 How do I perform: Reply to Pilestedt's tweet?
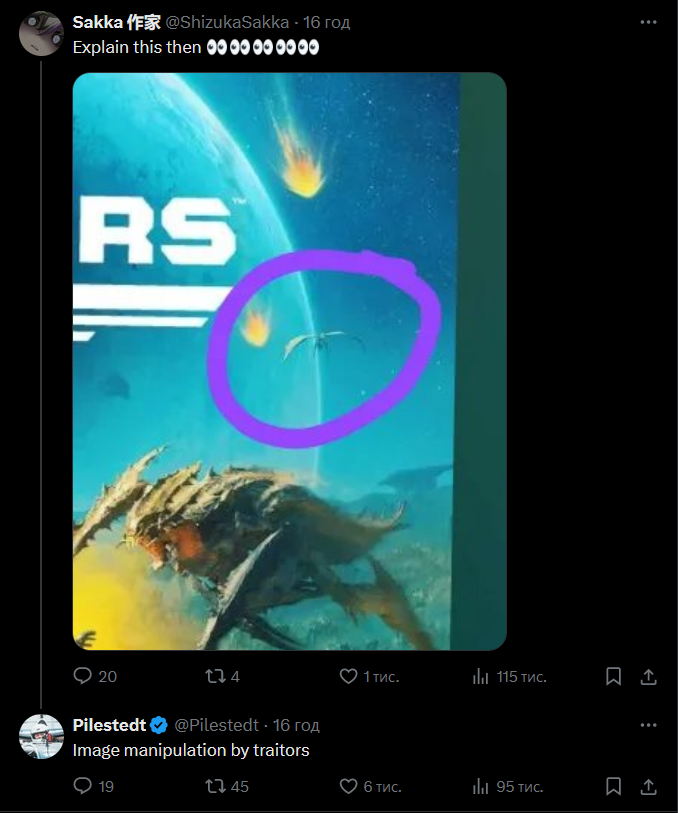pos(83,787)
